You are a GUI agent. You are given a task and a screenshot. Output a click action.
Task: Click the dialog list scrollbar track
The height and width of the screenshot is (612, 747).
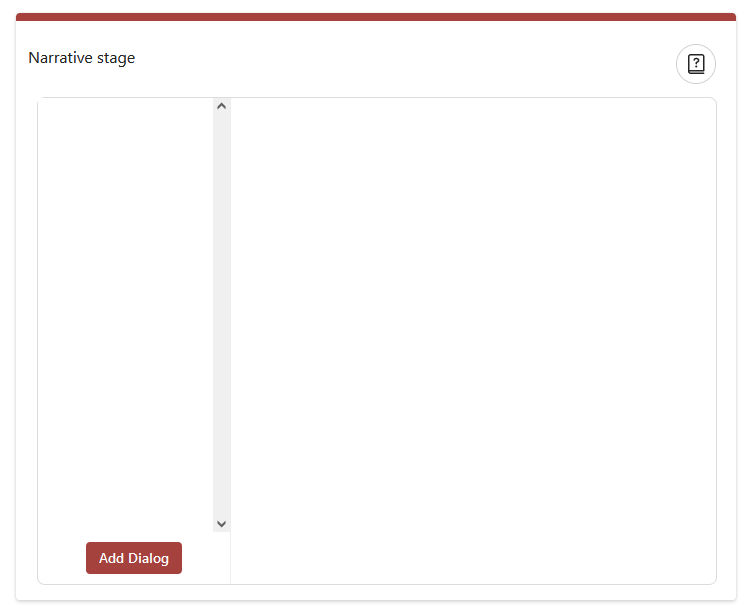(221, 315)
